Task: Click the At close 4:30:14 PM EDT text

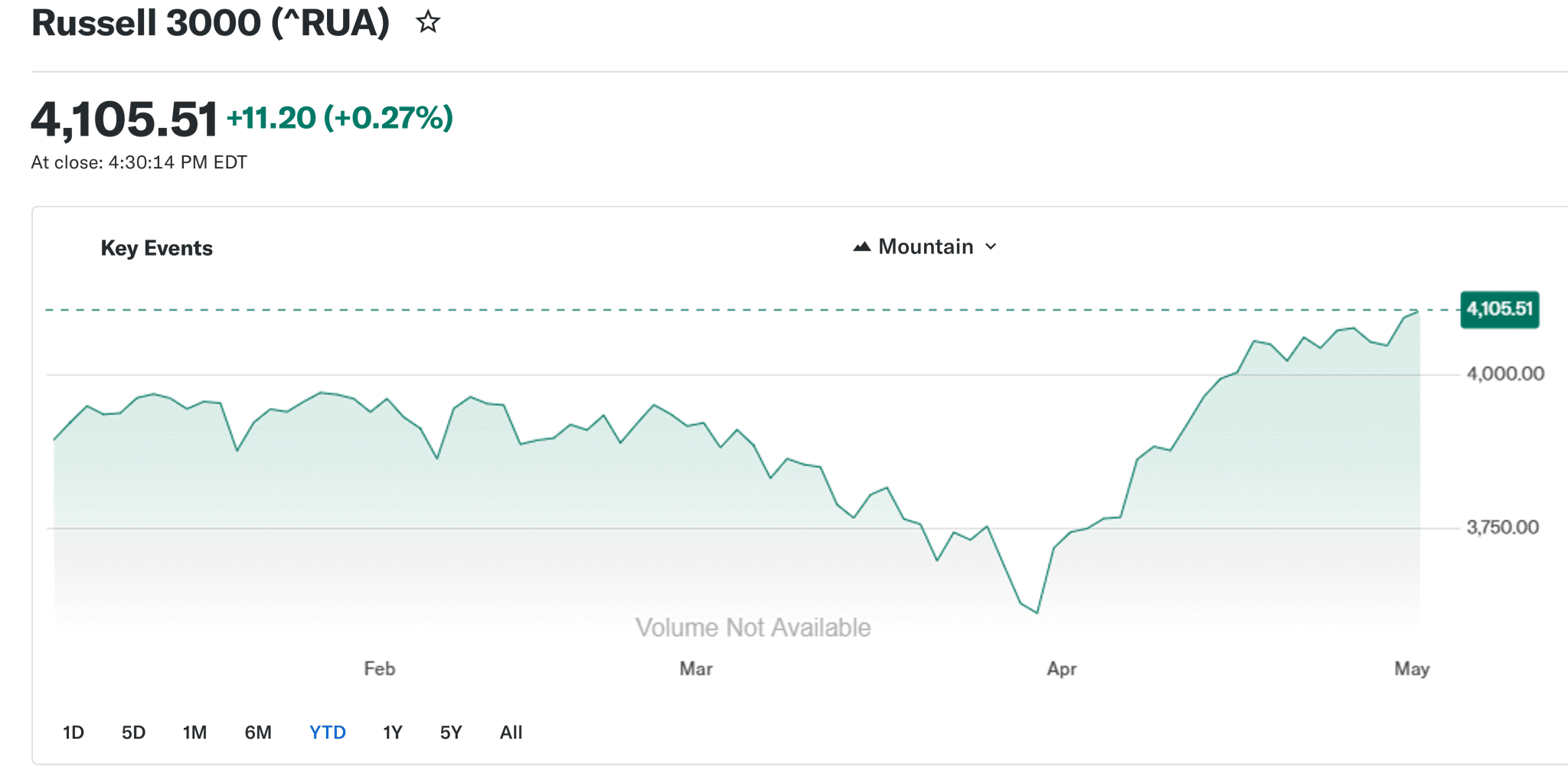Action: [x=139, y=162]
